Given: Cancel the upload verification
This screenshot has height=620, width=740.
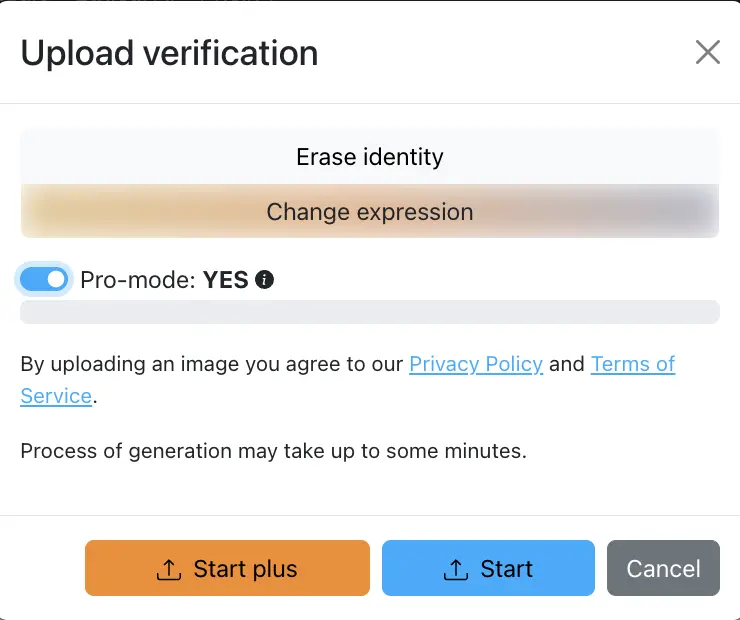Looking at the screenshot, I should point(663,569).
